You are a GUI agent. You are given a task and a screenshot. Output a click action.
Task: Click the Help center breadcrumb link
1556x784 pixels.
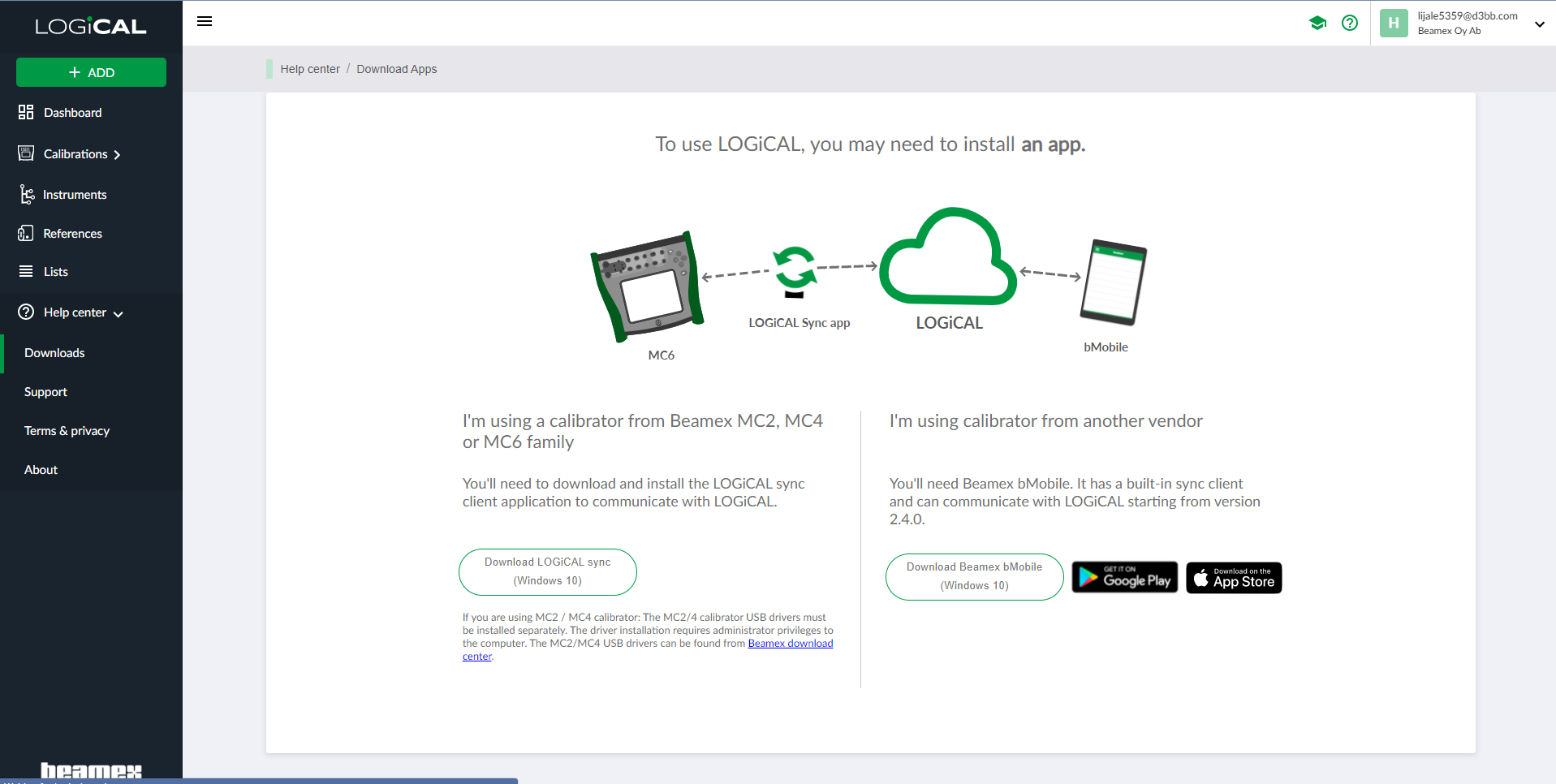(x=310, y=69)
